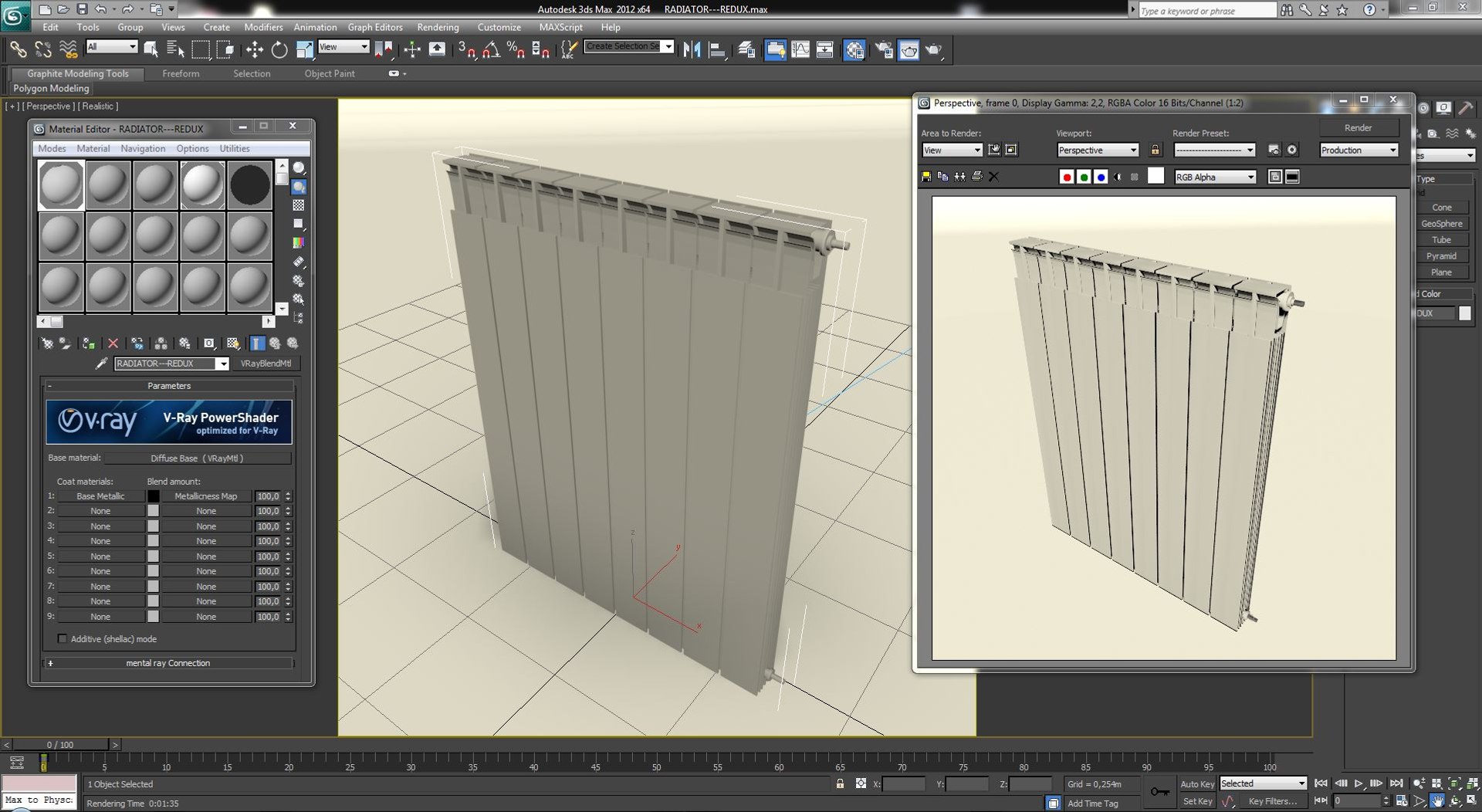Open Key Filters dialog

tap(1273, 801)
